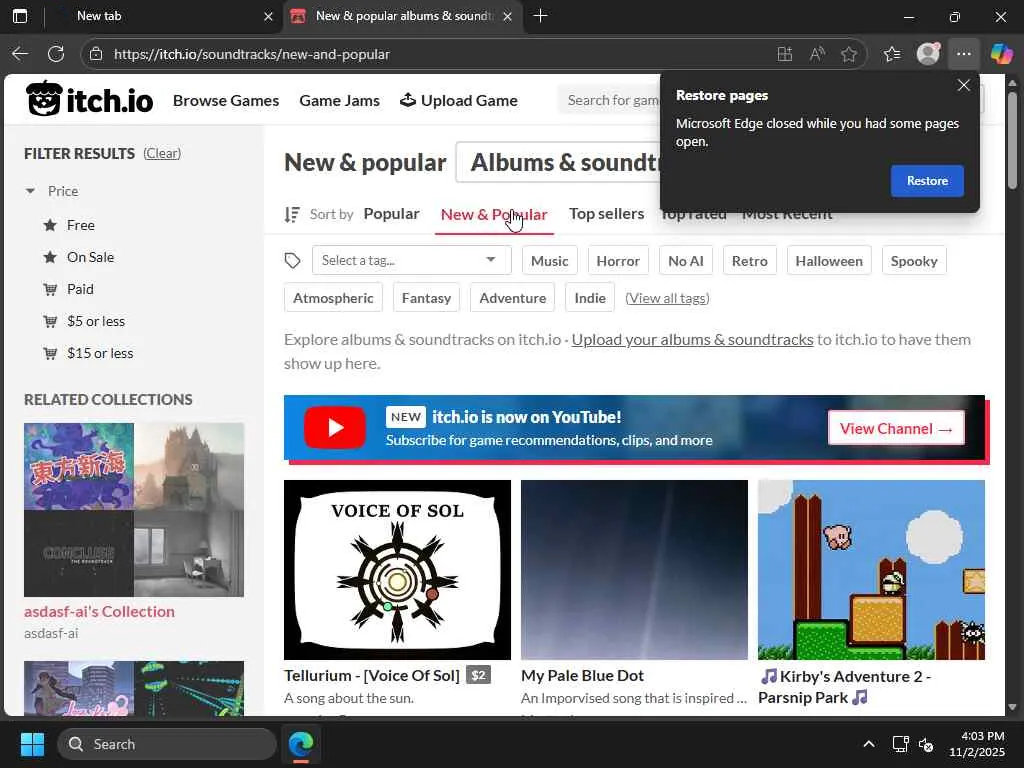Open the Windows Start menu
The image size is (1024, 768).
pyautogui.click(x=32, y=744)
